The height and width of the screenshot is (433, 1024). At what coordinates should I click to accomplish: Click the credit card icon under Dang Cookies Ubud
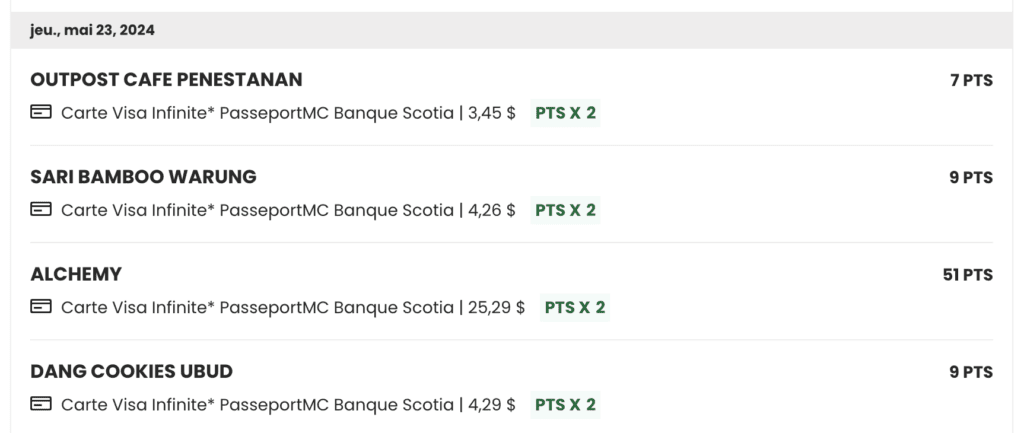point(41,404)
